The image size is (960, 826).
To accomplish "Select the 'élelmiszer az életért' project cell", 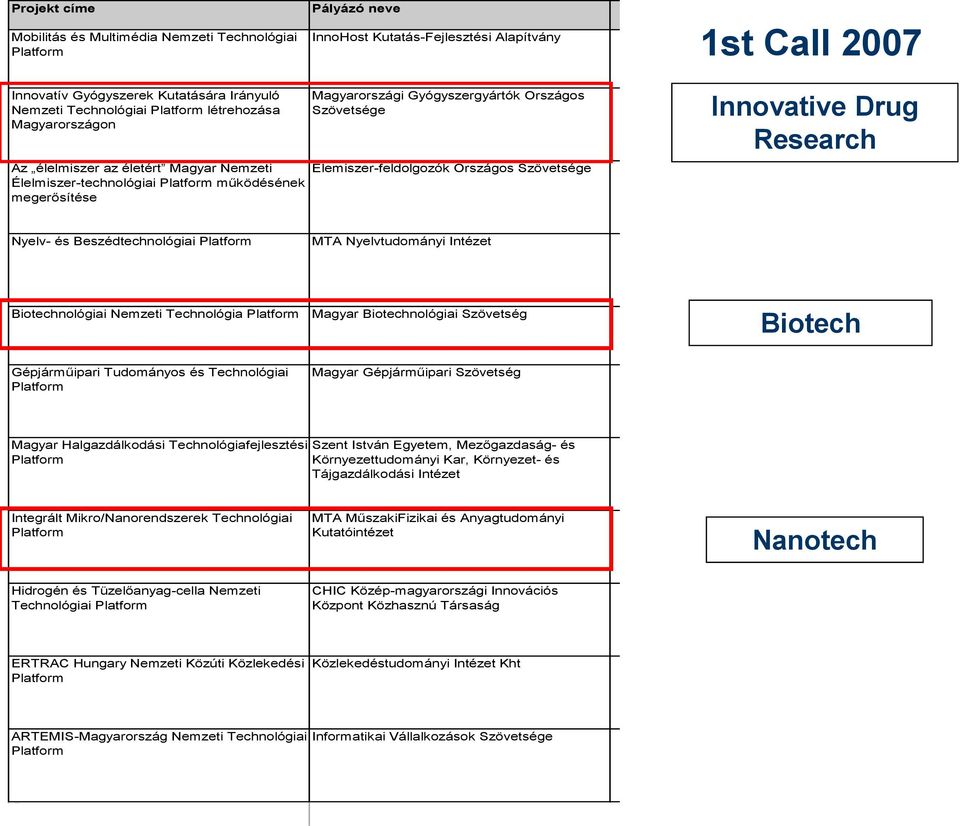I will click(x=159, y=197).
